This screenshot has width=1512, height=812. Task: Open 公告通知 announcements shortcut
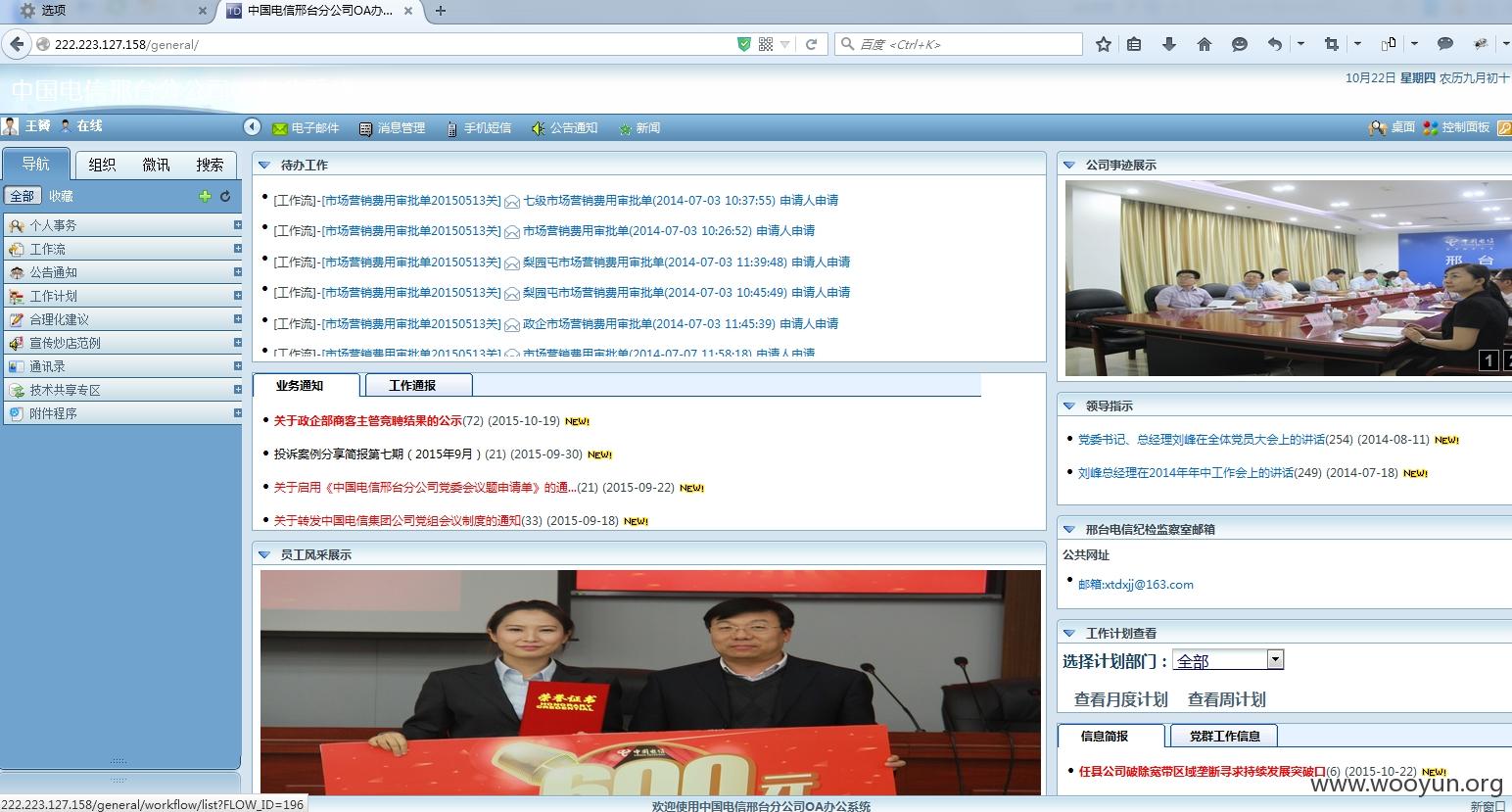point(565,128)
